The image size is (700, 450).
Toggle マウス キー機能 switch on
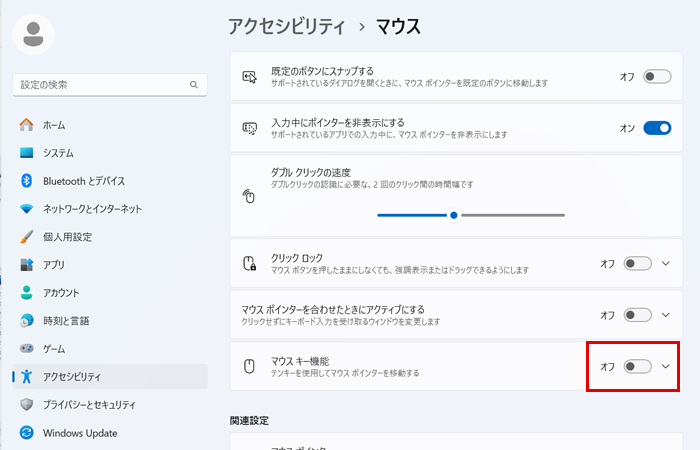coord(637,367)
